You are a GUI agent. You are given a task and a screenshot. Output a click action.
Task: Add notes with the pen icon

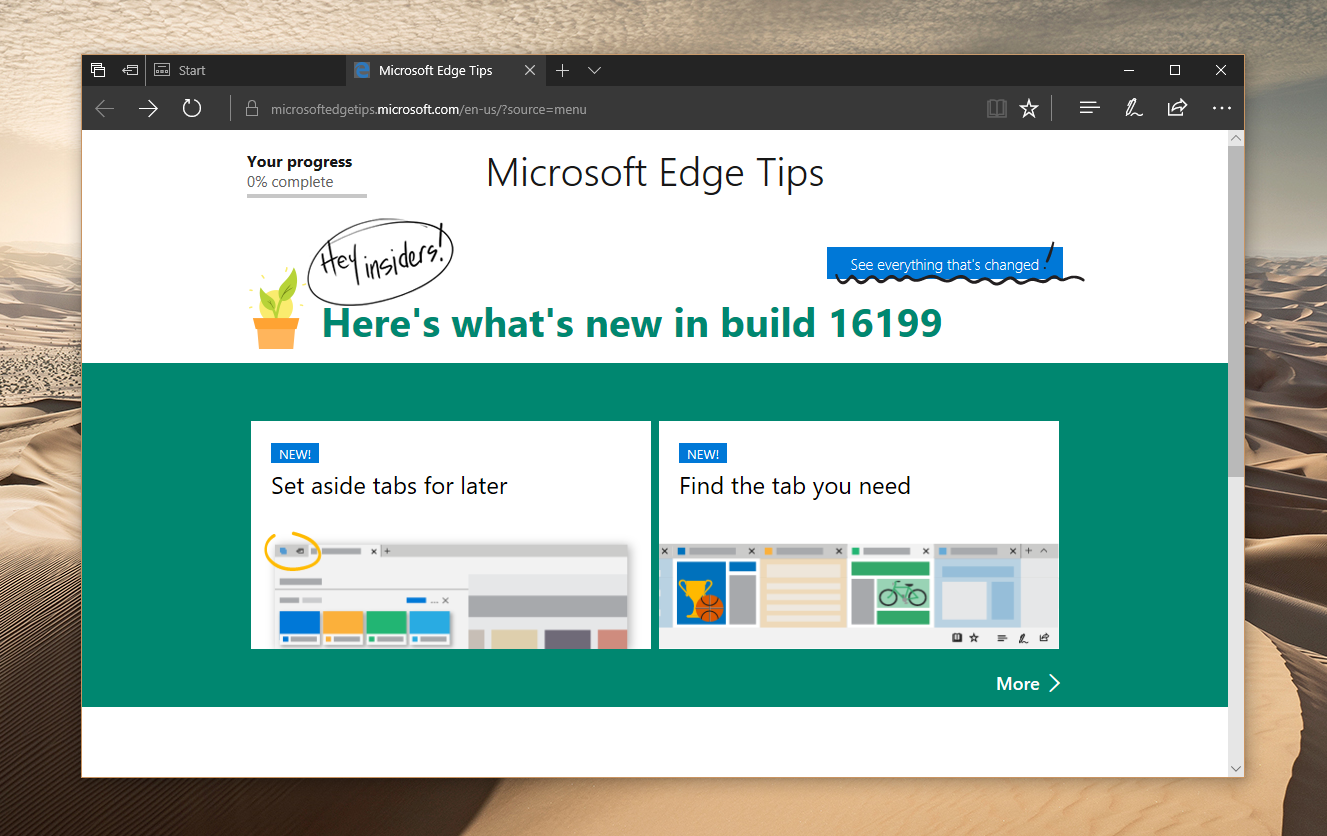point(1134,108)
